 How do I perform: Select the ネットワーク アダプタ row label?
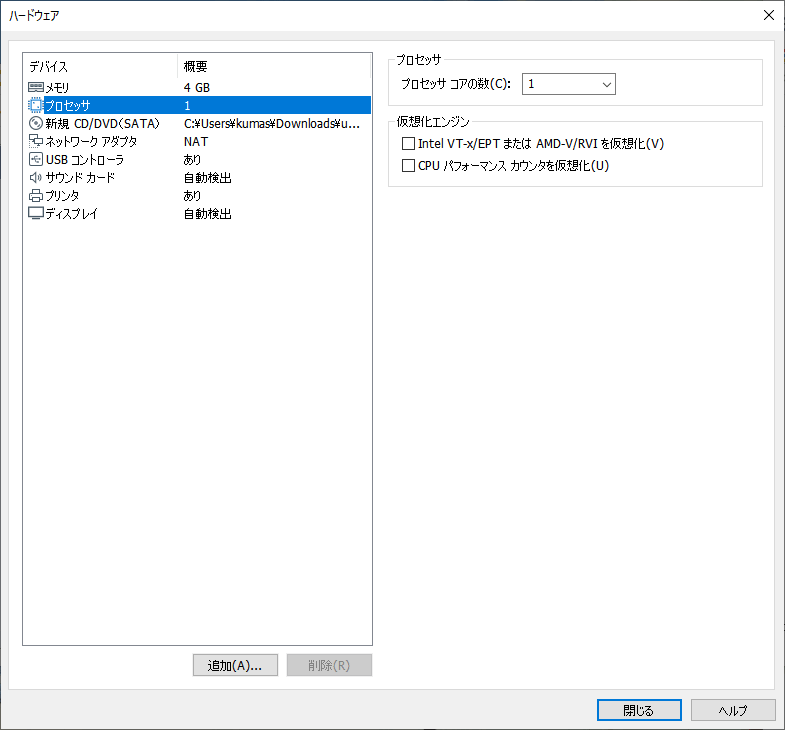pyautogui.click(x=91, y=142)
